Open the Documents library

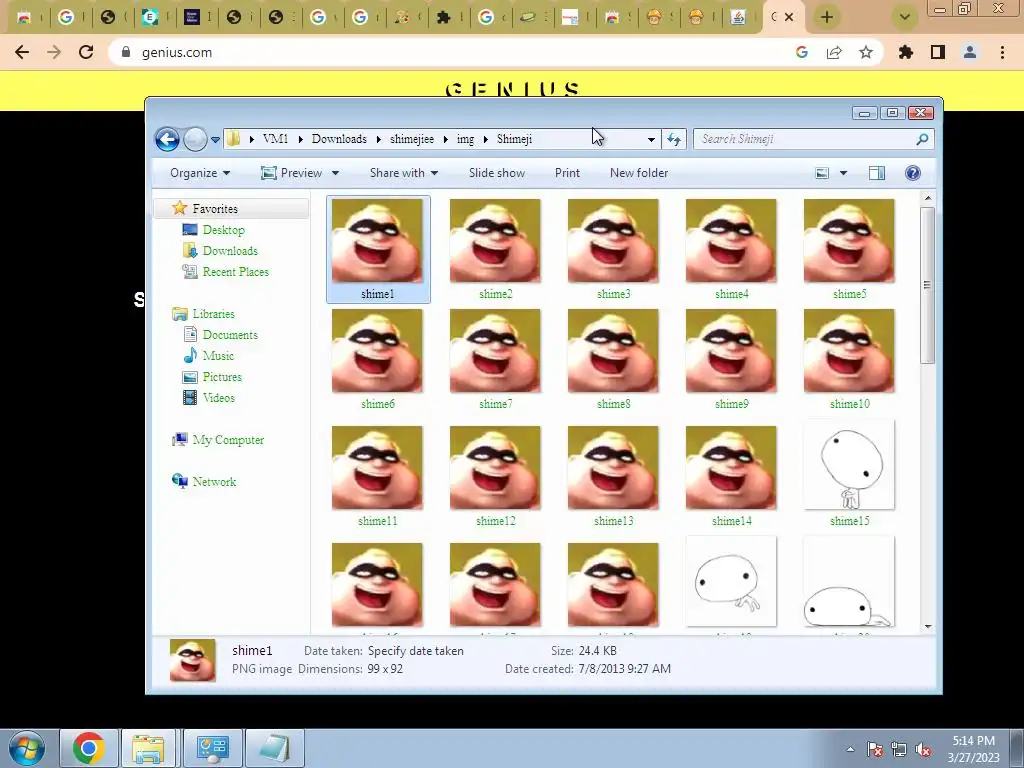coord(230,335)
